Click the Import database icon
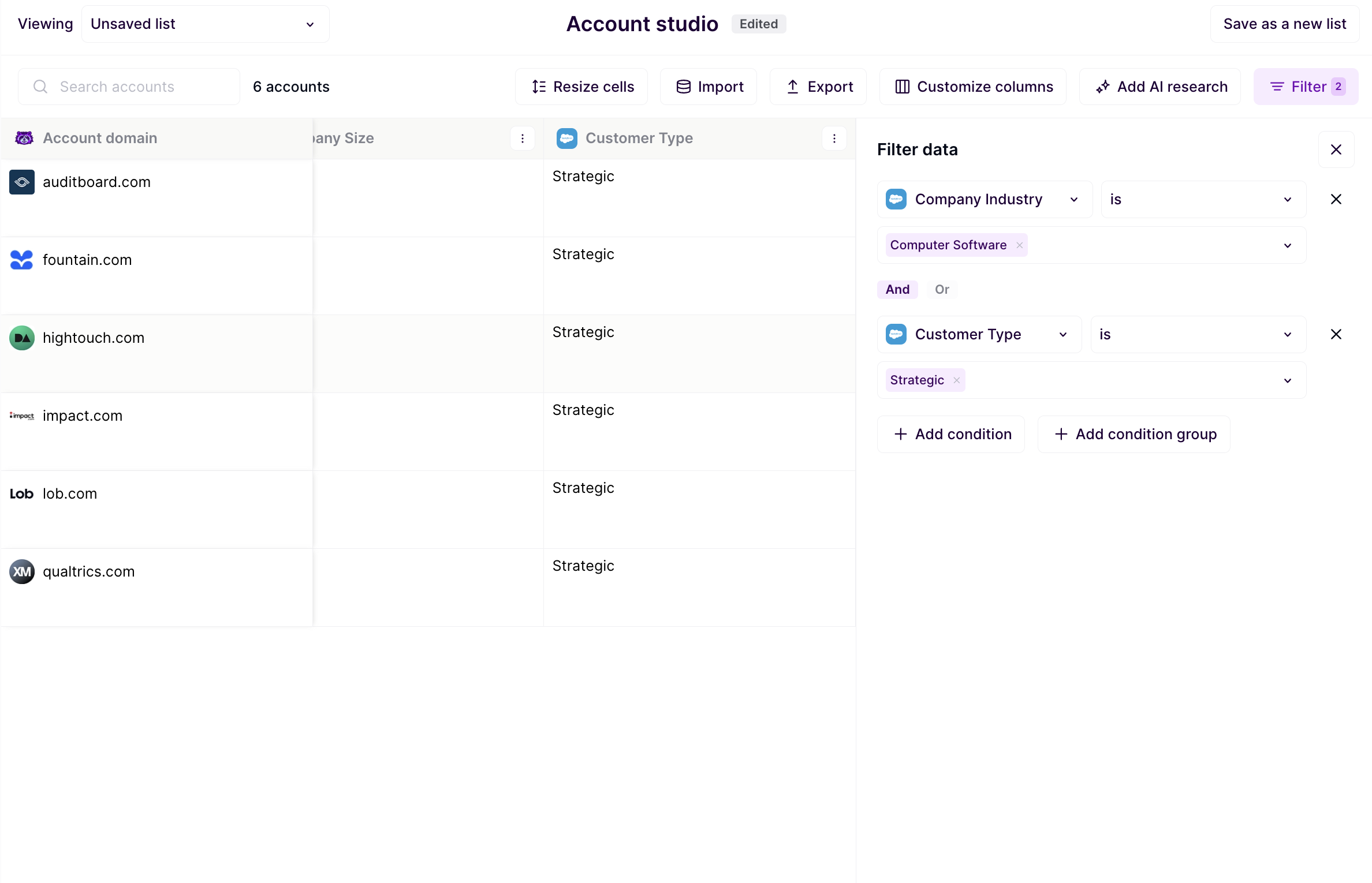Image resolution: width=1372 pixels, height=883 pixels. click(x=684, y=86)
